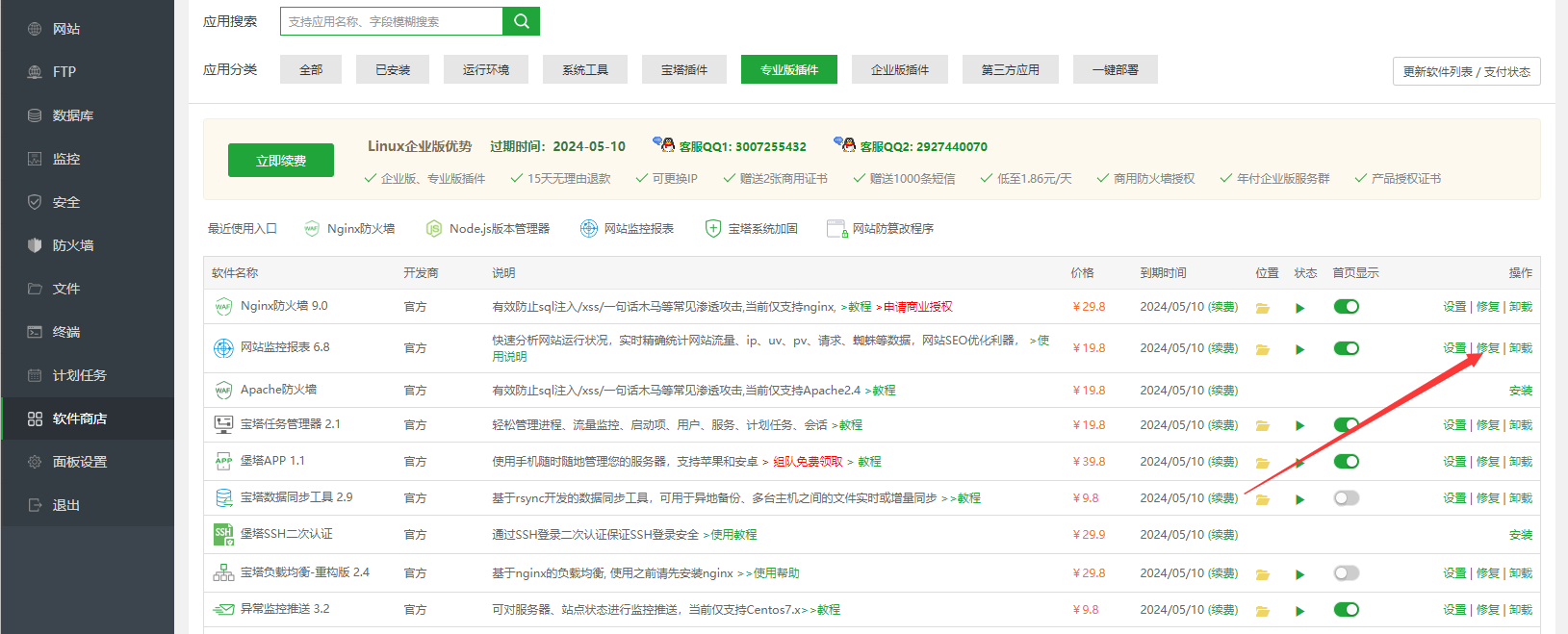Click folder icon for Nginx防火墙 9.0 row
Viewport: 1568px width, 634px height.
1263,308
